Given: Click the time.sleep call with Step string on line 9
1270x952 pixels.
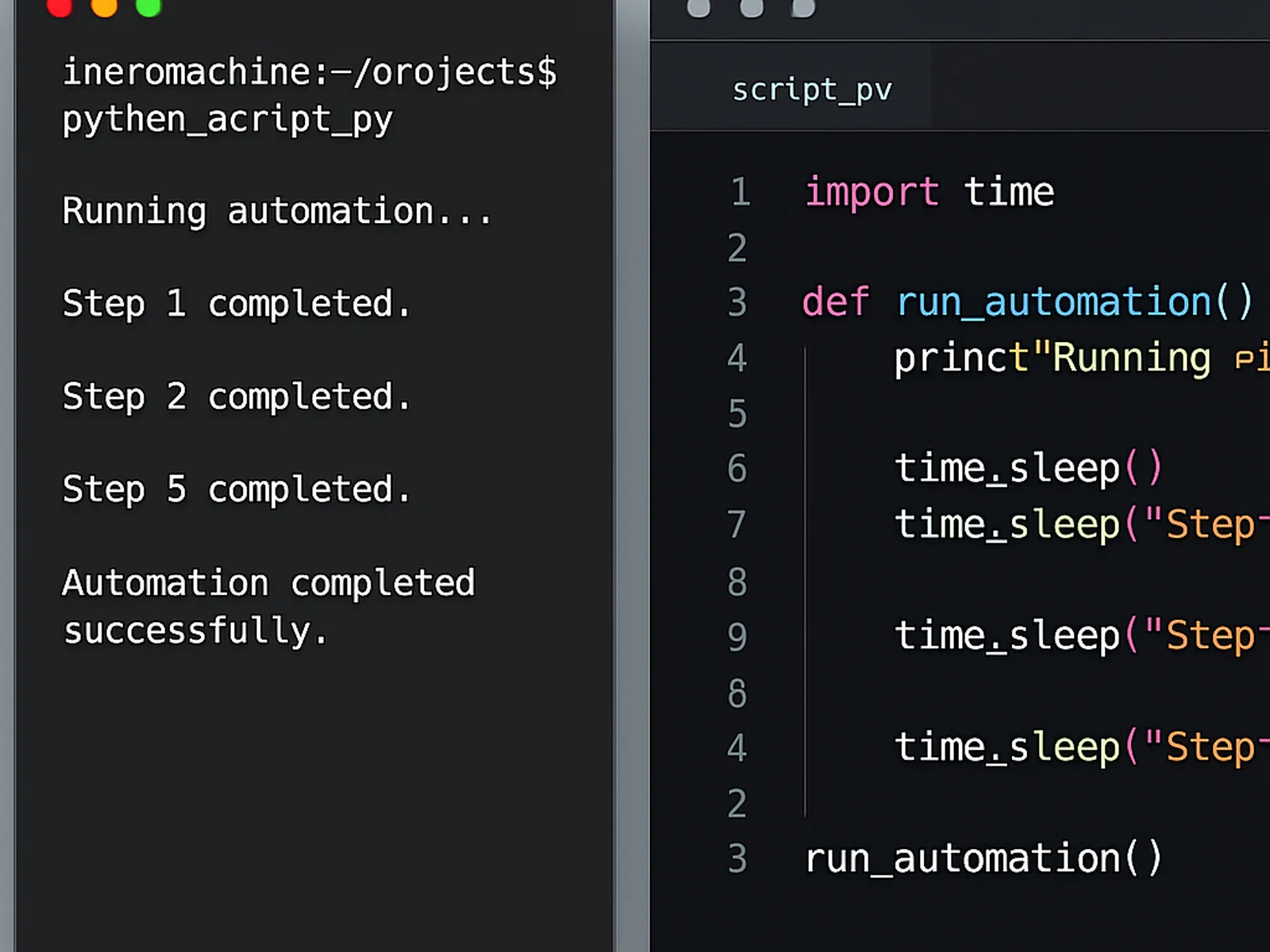Looking at the screenshot, I should point(1072,635).
